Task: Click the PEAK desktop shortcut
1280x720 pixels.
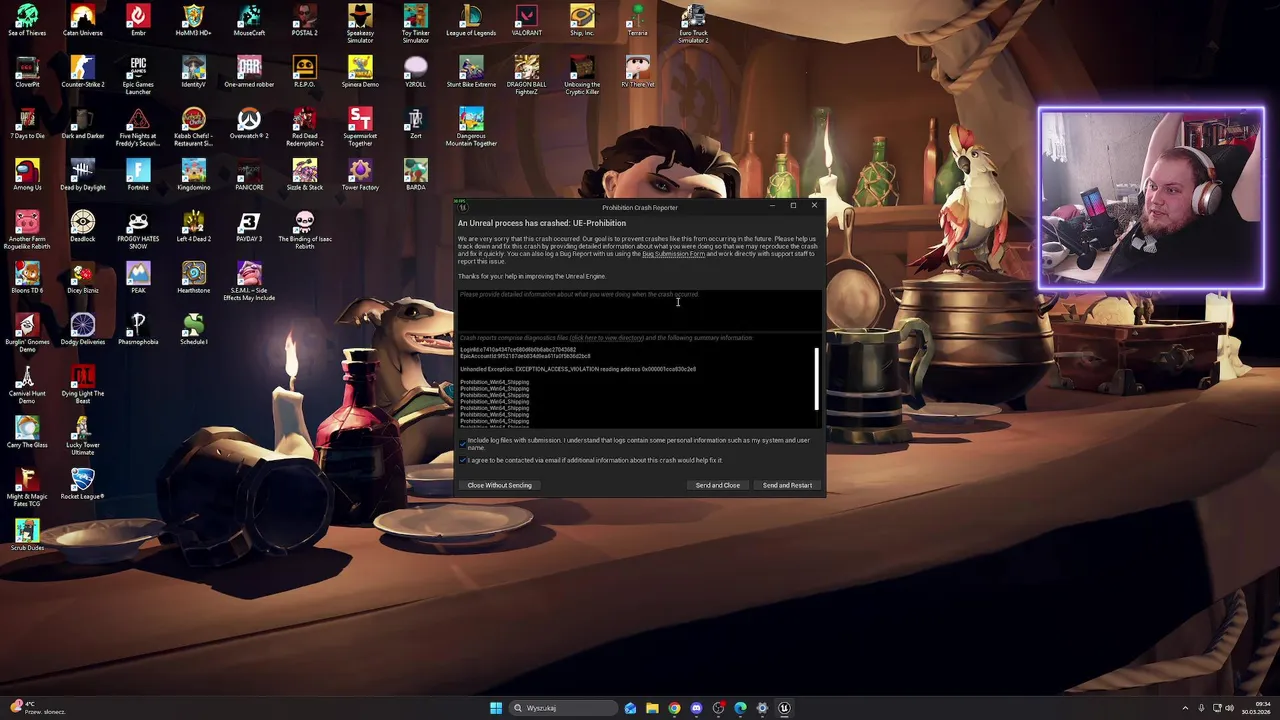Action: coord(138,278)
